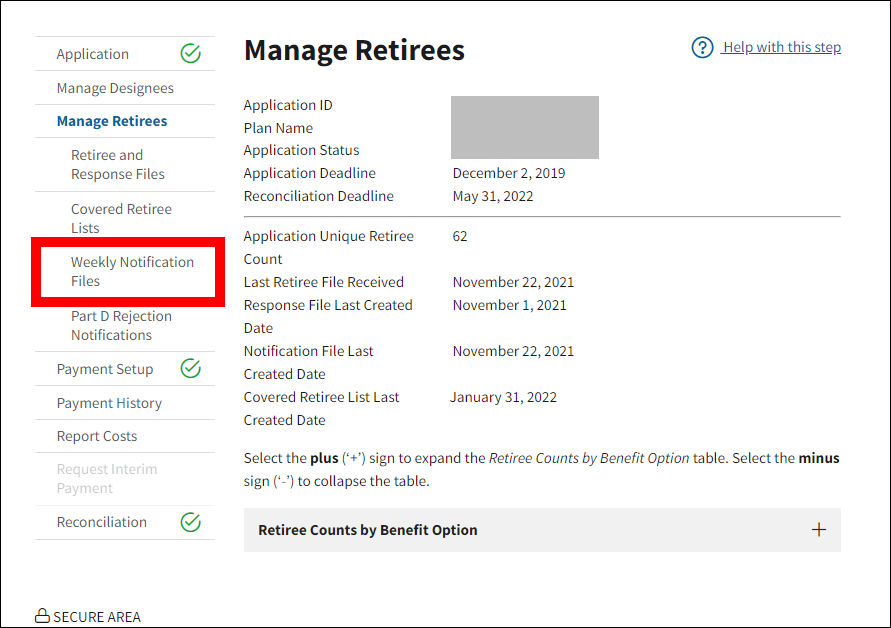Open the Payment Setup section
The width and height of the screenshot is (891, 628).
tap(105, 369)
